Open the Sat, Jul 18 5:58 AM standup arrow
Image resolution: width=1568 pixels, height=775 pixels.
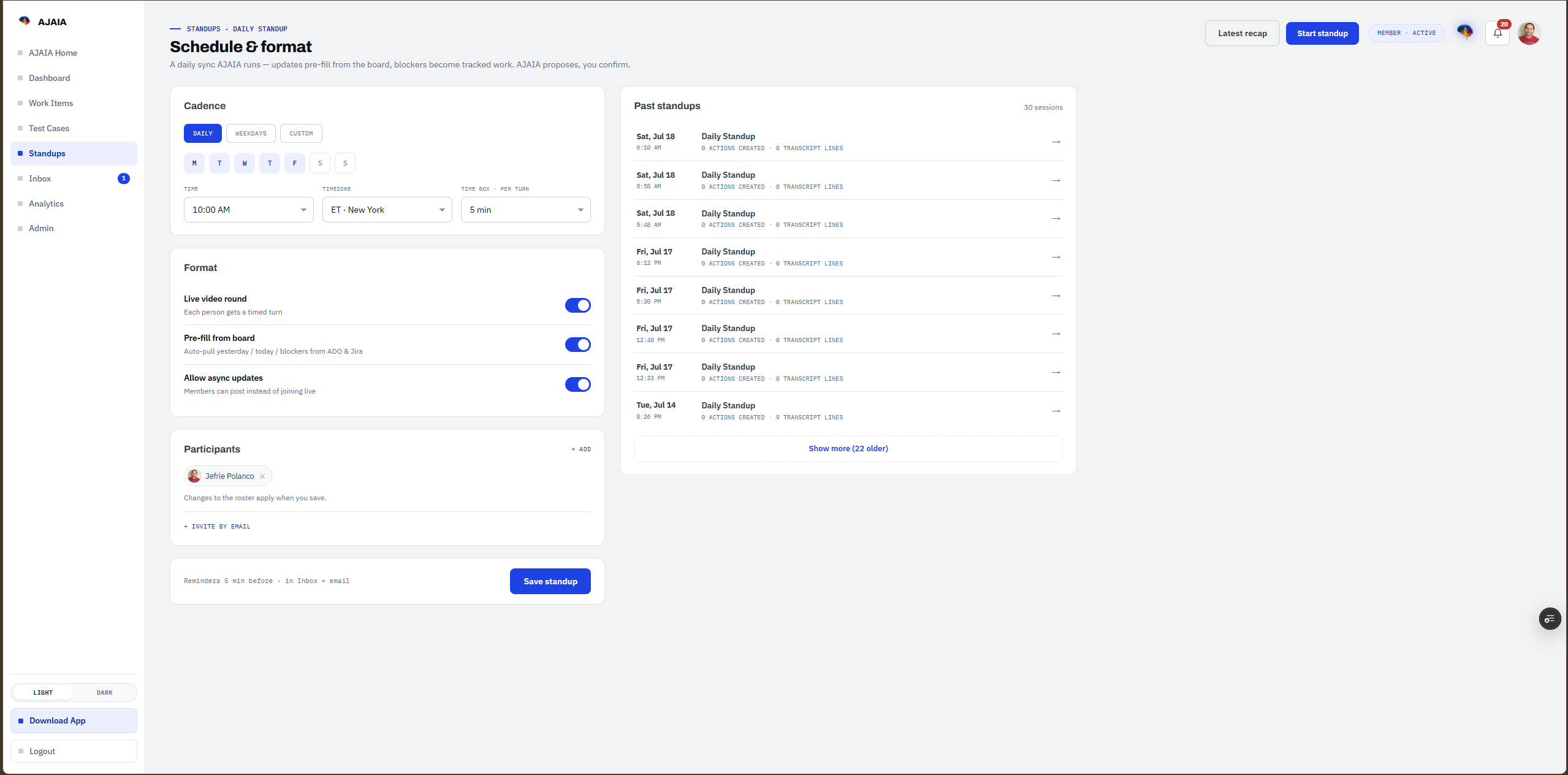(x=1056, y=180)
